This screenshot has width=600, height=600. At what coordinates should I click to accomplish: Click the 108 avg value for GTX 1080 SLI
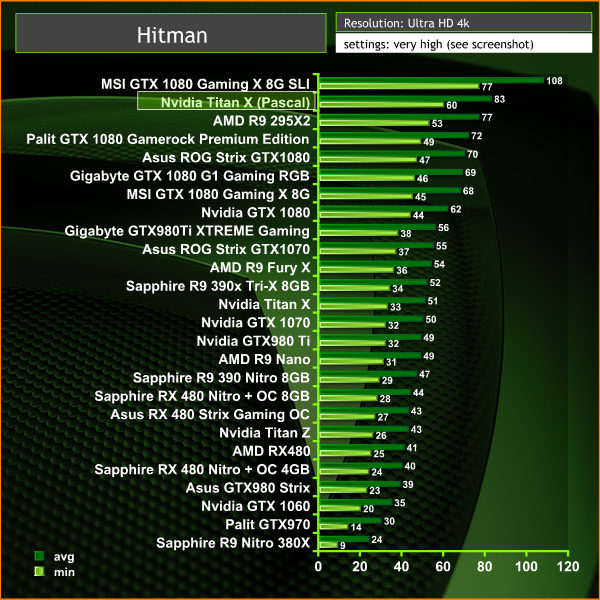tap(554, 81)
